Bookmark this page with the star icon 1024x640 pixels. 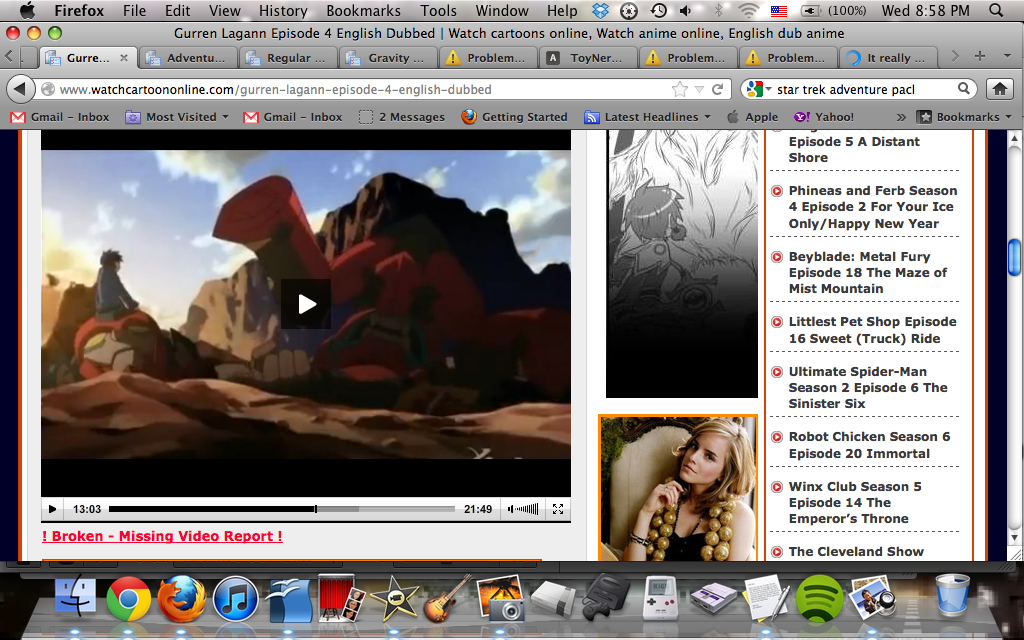click(x=680, y=89)
